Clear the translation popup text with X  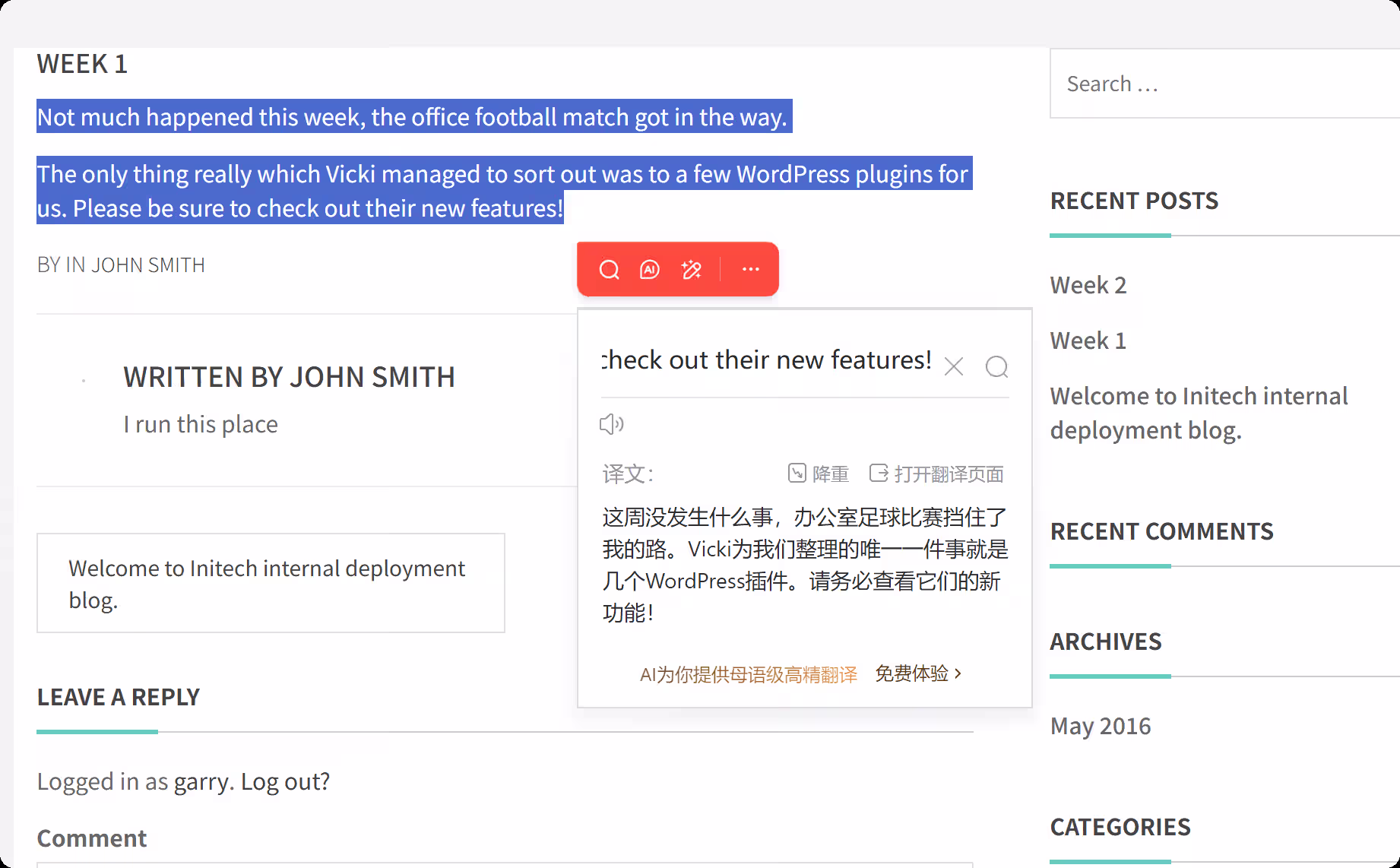click(953, 367)
